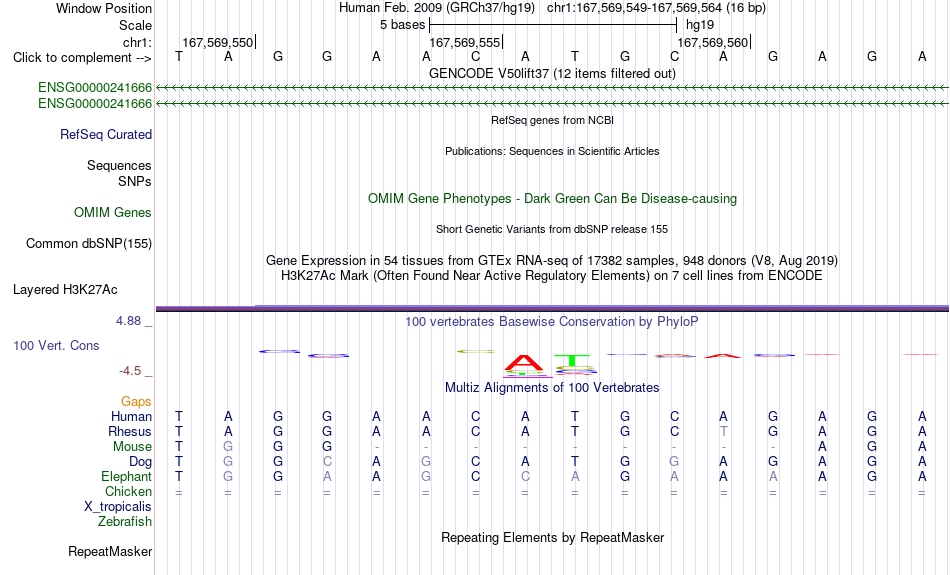This screenshot has width=950, height=575.
Task: Click the large red A PhyloP logo letter
Action: [x=525, y=362]
